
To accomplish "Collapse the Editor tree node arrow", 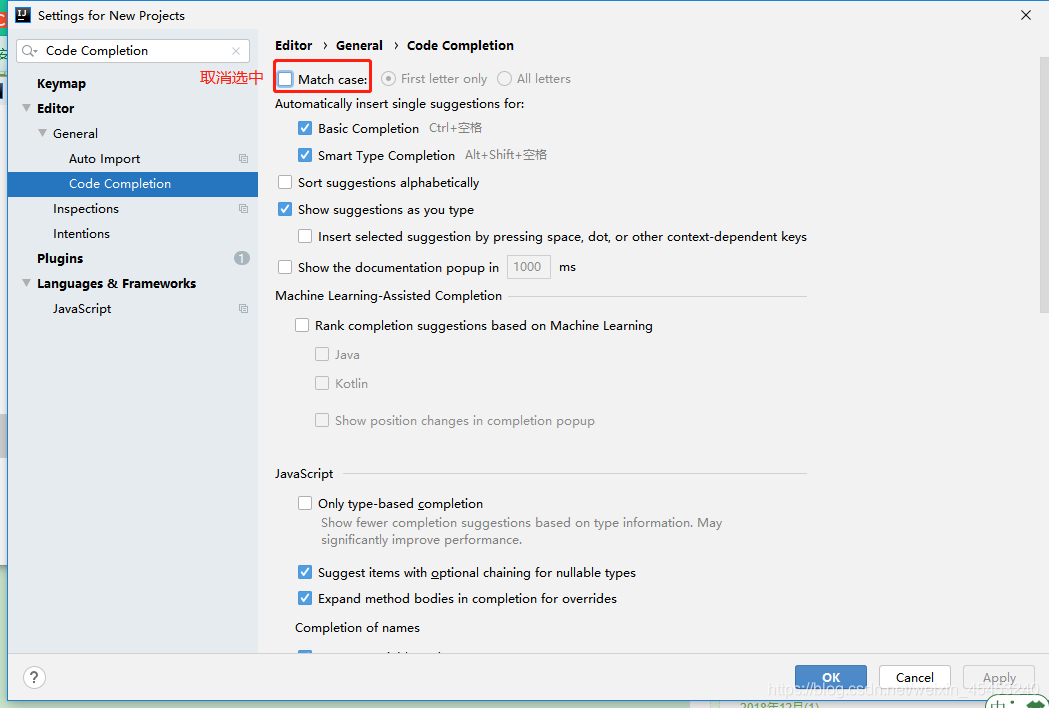I will (27, 108).
